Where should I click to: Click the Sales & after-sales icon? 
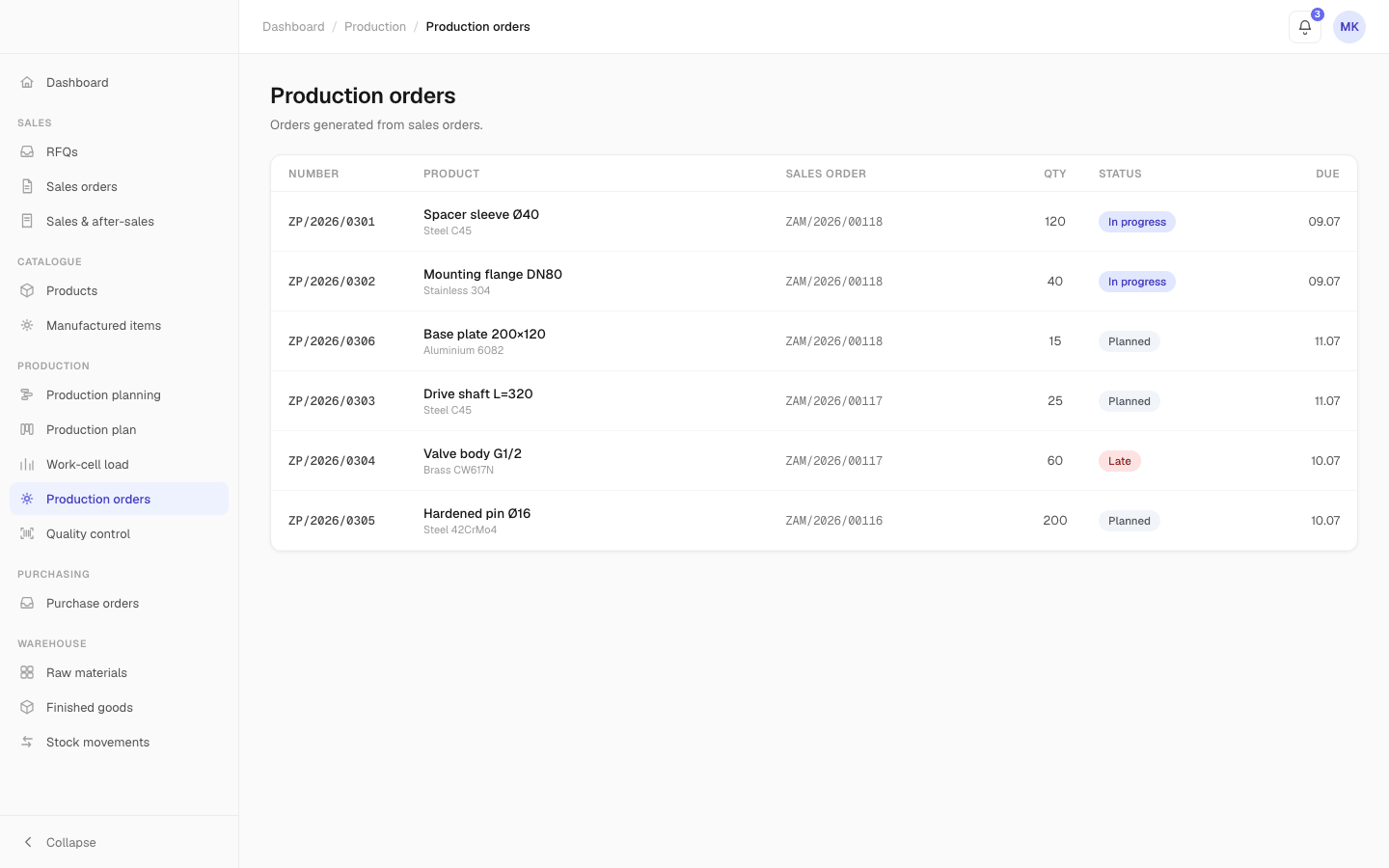(x=27, y=221)
